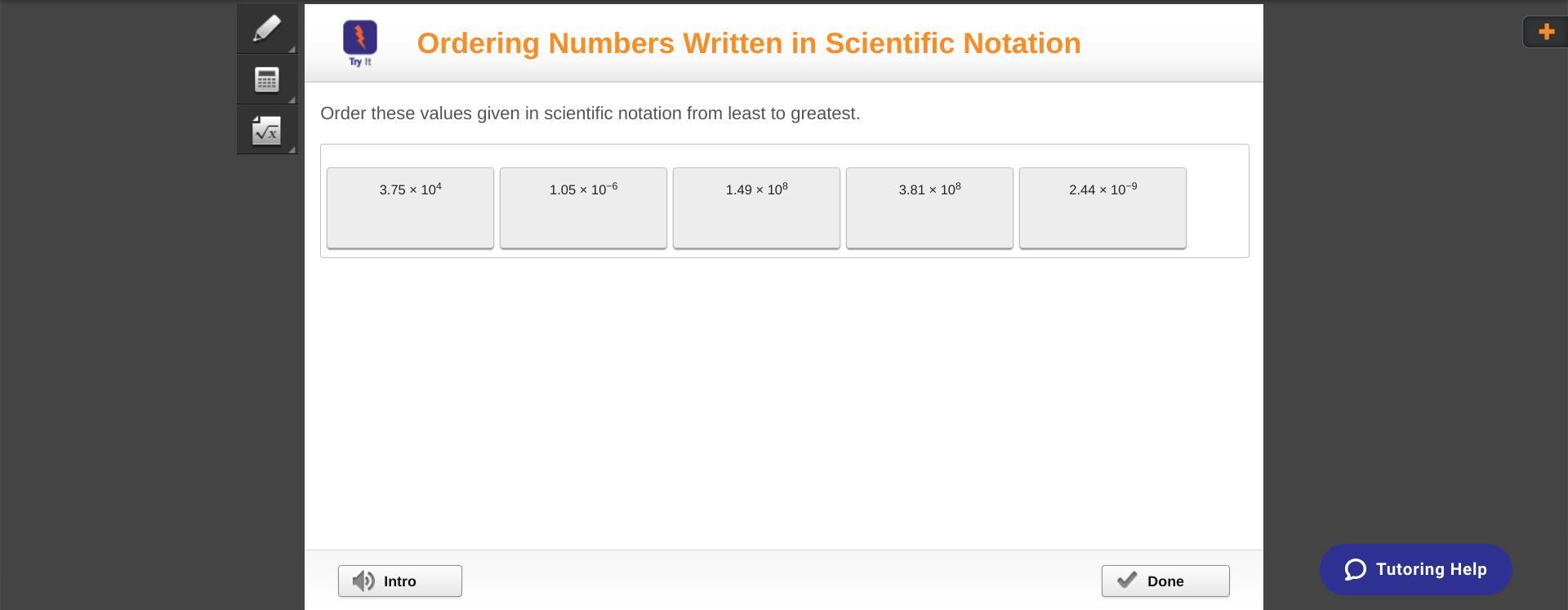Pick the 1.49 × 10⁸ tile
The height and width of the screenshot is (610, 1568).
[756, 207]
